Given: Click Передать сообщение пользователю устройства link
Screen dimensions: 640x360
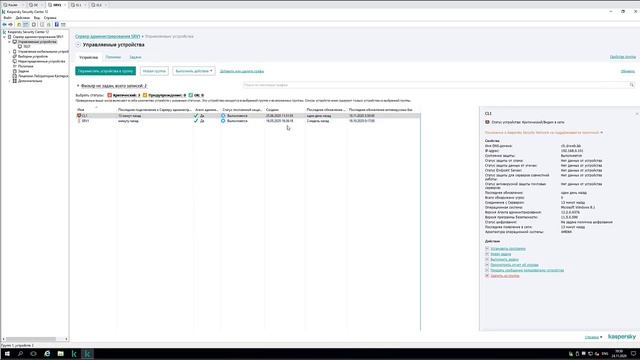Looking at the screenshot, I should coord(527,270).
